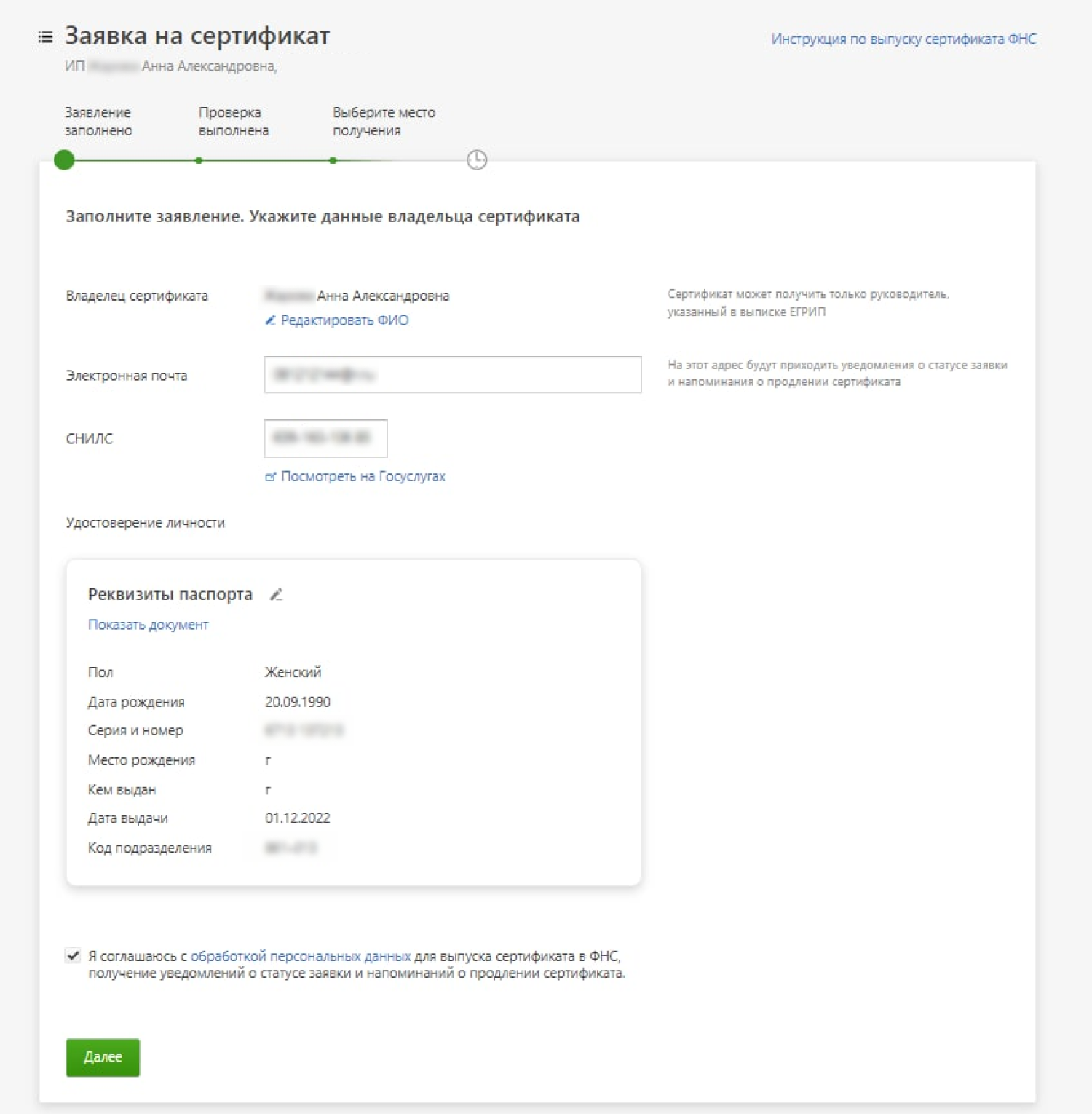The height and width of the screenshot is (1114, 1092).
Task: Click the external link icon near Госуслугах
Action: click(271, 477)
